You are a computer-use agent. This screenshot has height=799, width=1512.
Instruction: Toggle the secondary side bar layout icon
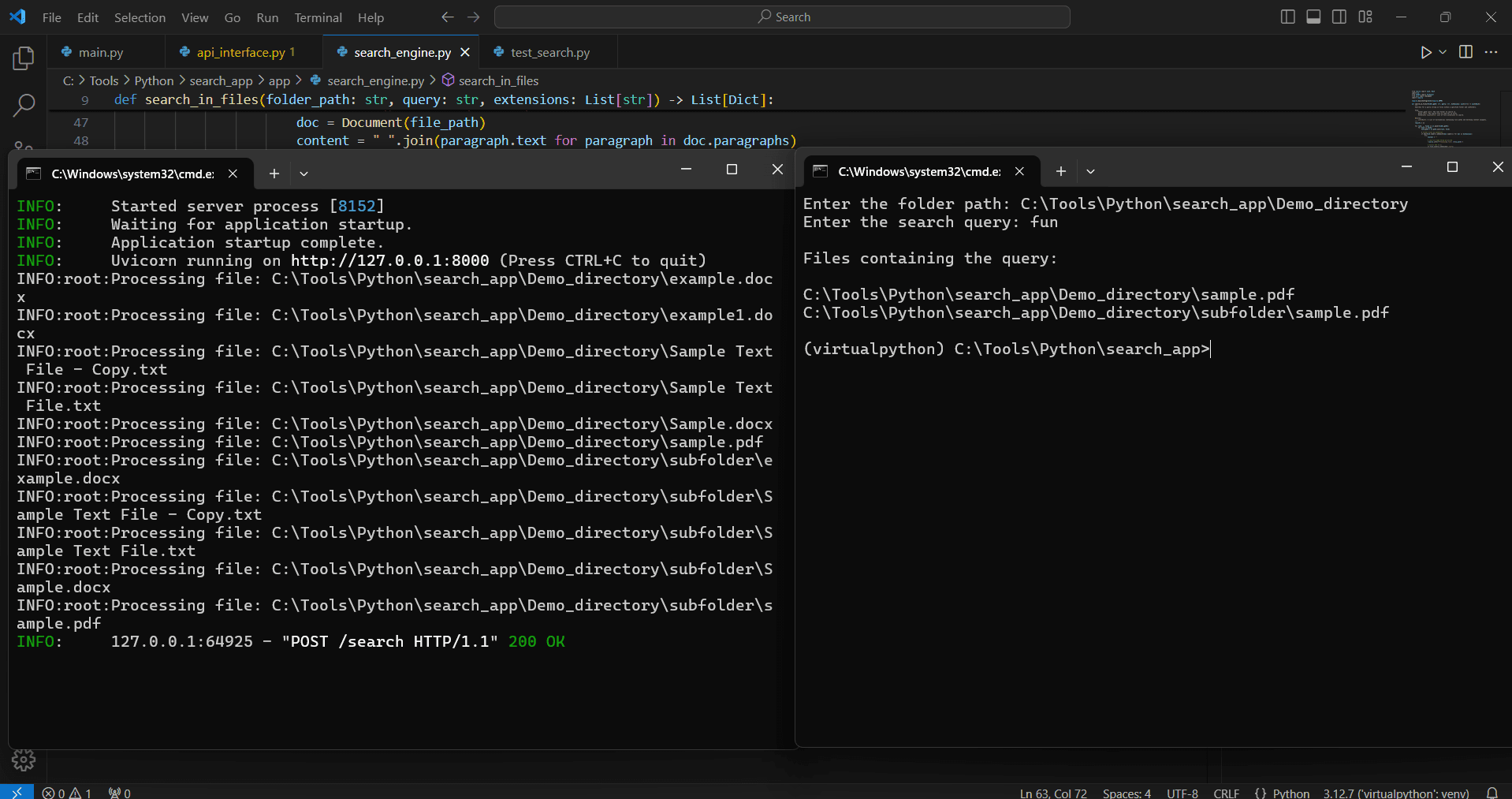pyautogui.click(x=1339, y=17)
